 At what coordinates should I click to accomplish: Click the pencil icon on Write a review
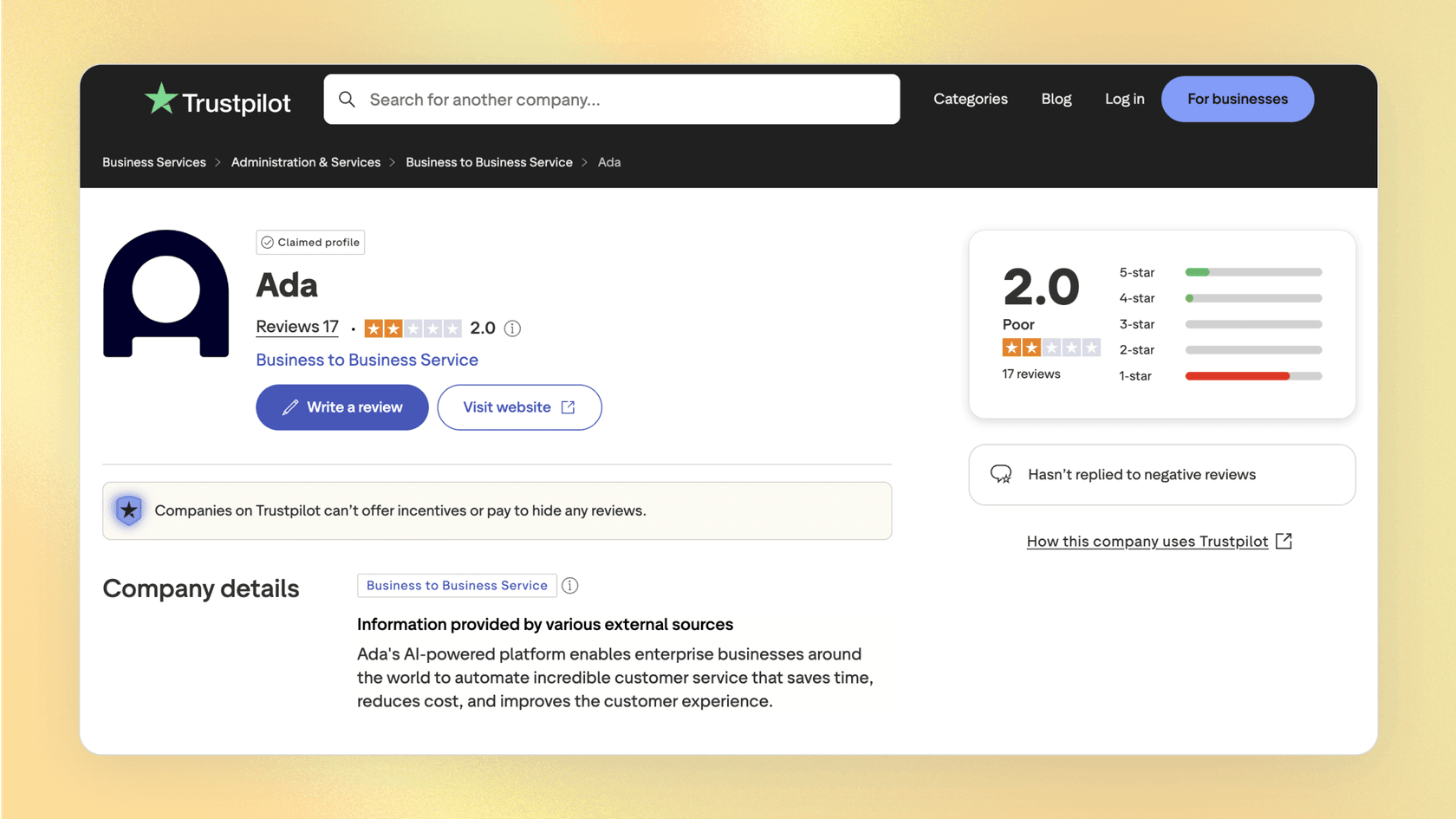point(290,407)
